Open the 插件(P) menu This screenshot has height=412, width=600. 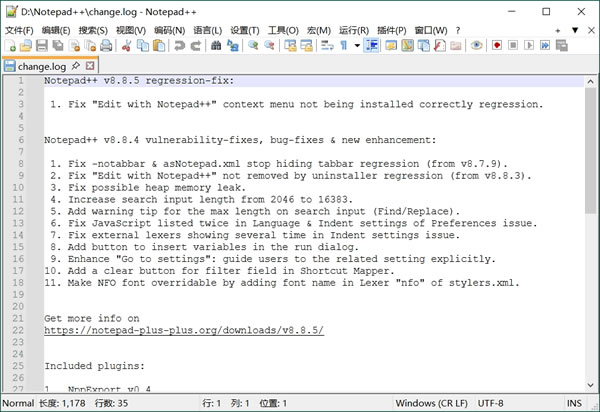[x=391, y=30]
